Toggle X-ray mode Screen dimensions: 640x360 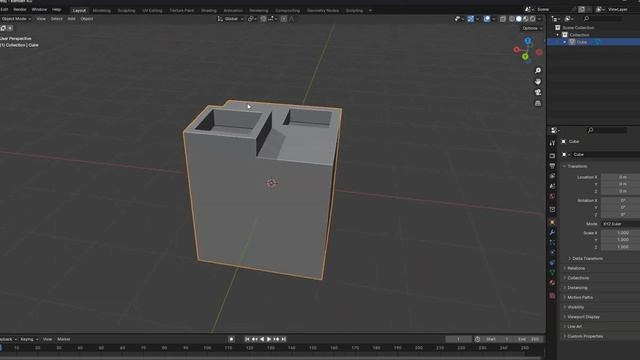tap(503, 19)
